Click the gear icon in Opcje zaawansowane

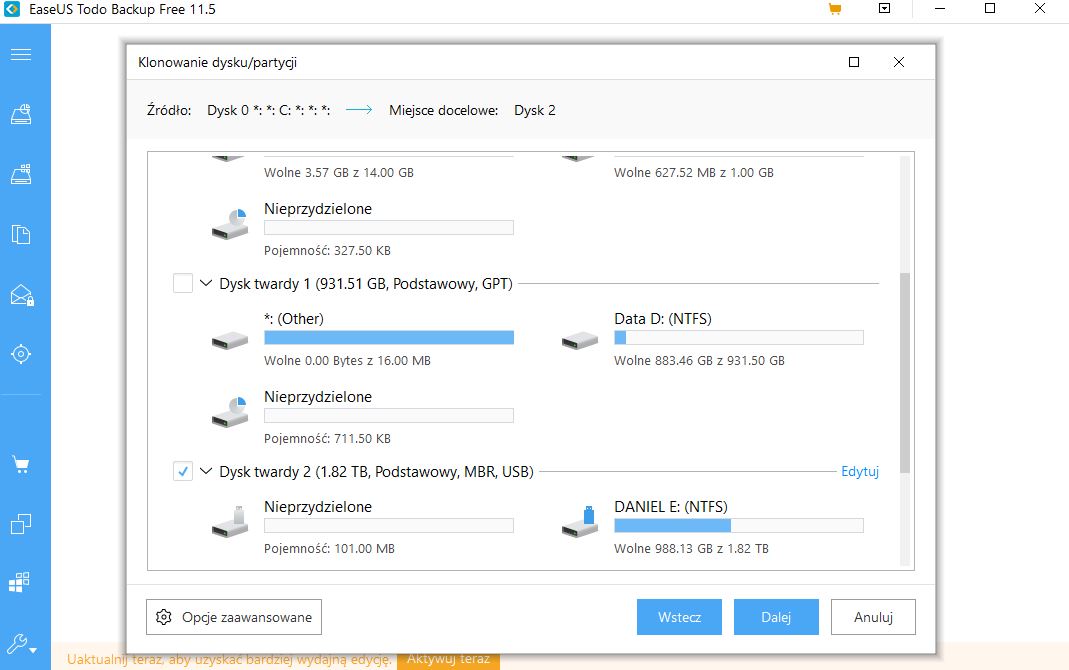[164, 617]
